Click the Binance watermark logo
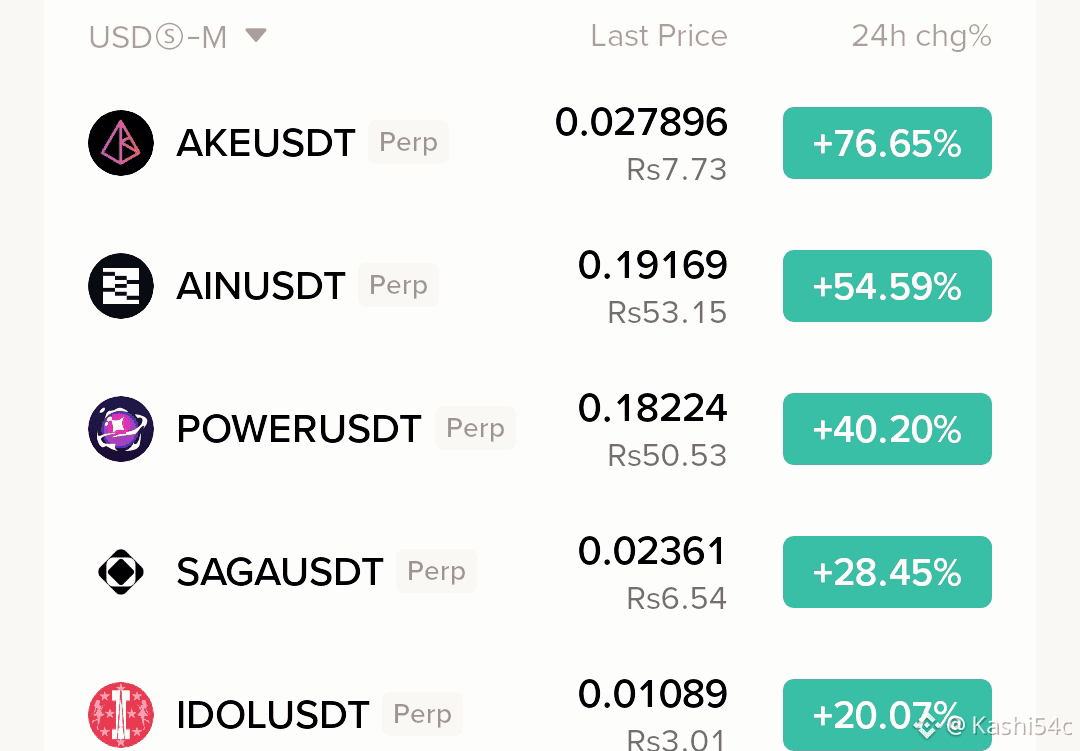Screen dimensions: 1080x751 coord(926,725)
